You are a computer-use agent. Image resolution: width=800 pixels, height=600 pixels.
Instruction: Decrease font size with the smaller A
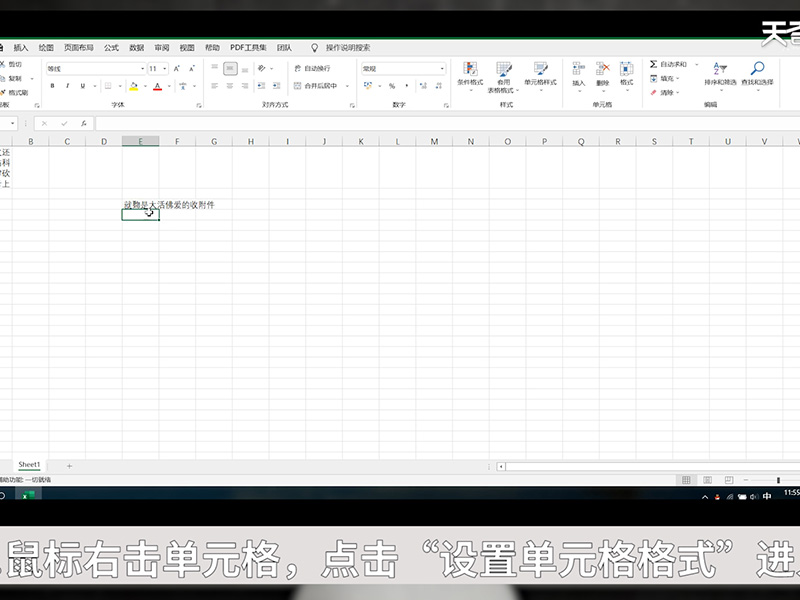pos(192,68)
